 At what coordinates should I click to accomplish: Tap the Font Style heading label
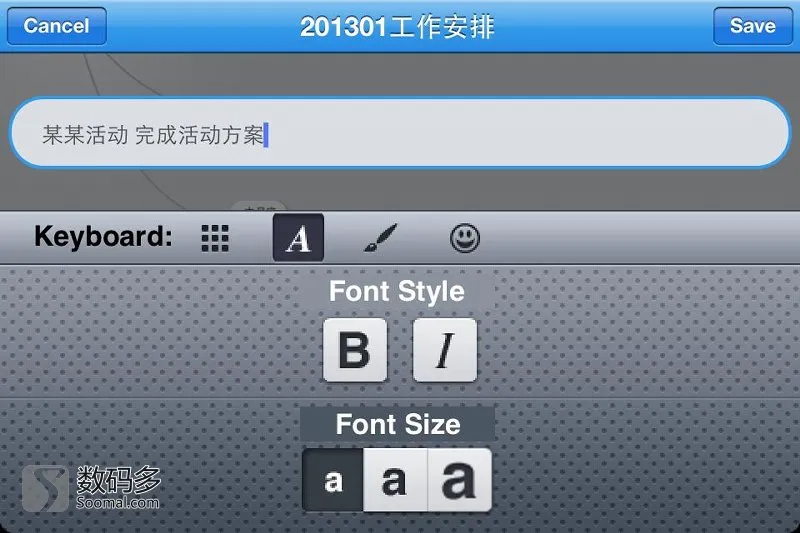pyautogui.click(x=397, y=291)
